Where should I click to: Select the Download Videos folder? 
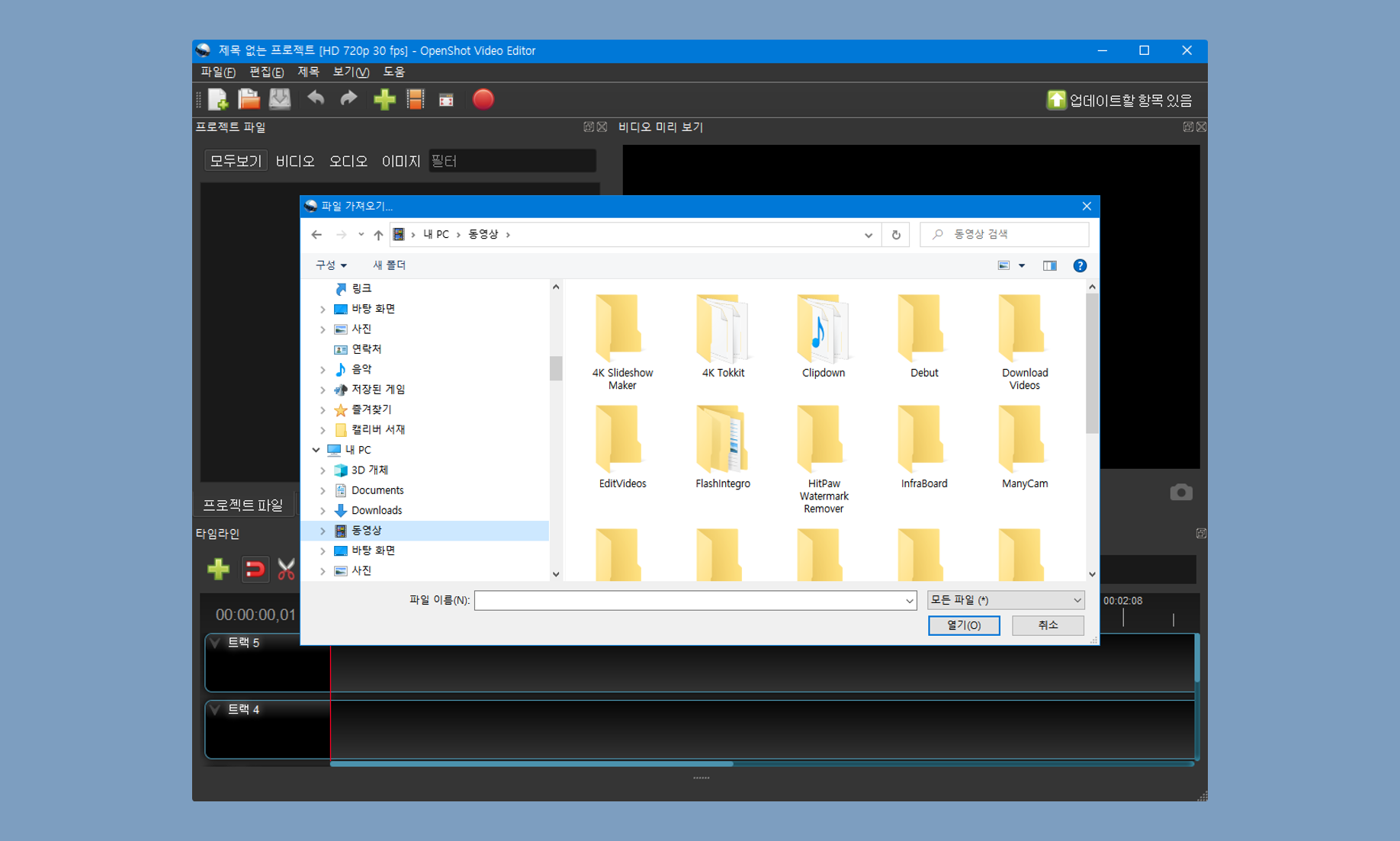[1025, 342]
